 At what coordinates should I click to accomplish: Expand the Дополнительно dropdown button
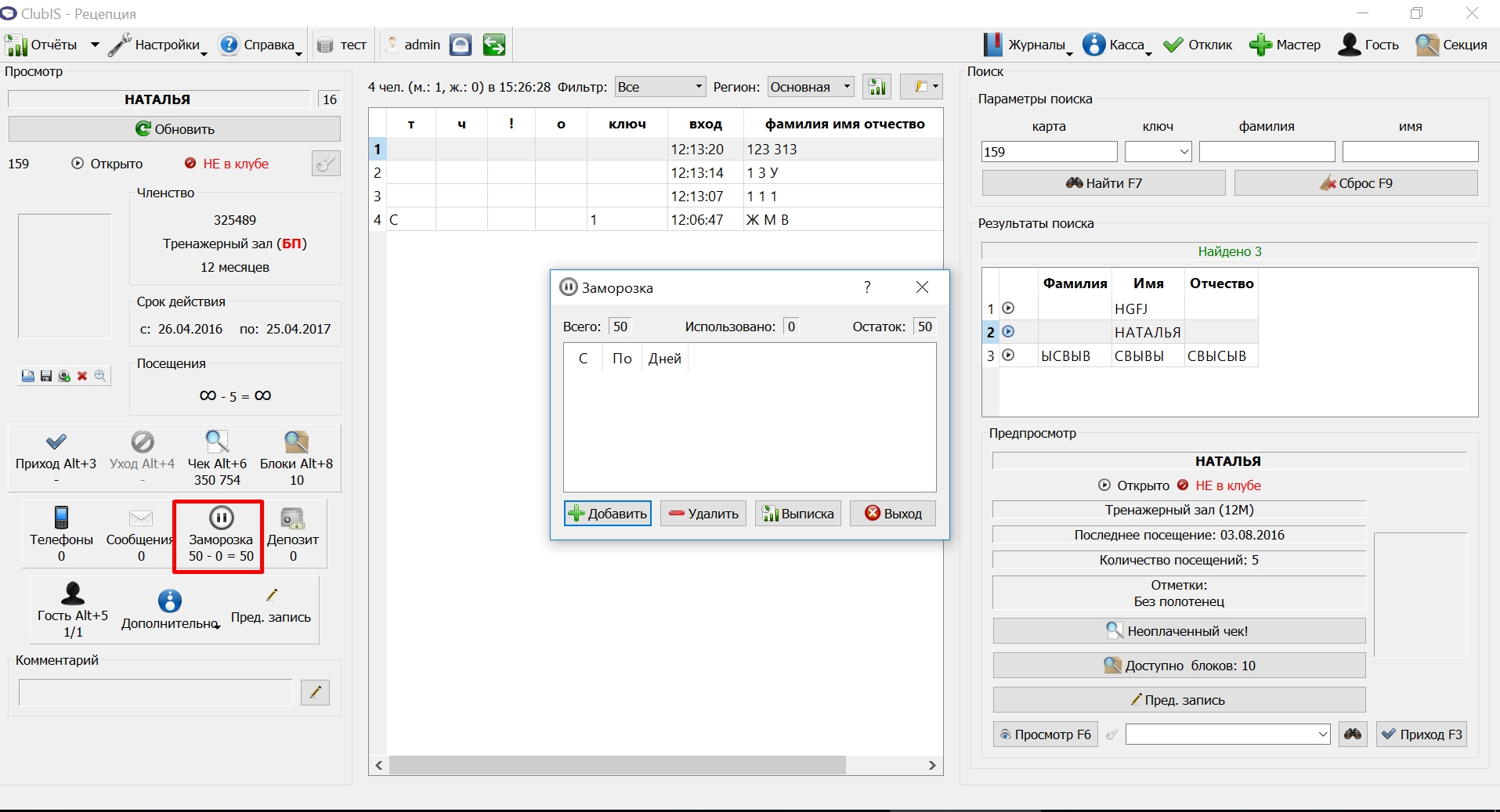point(170,610)
